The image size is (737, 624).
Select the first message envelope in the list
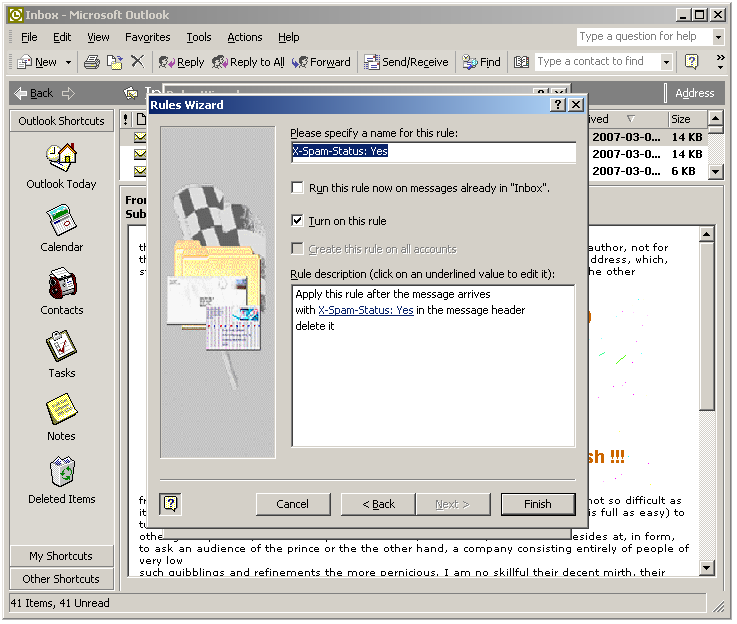140,137
